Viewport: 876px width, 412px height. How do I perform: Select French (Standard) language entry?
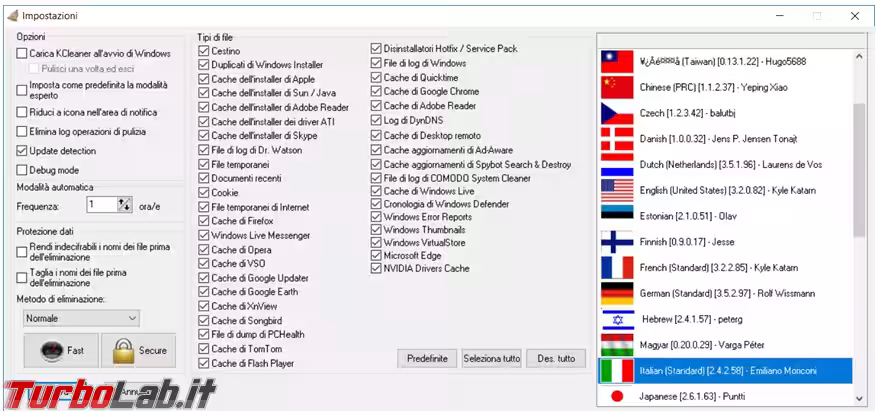pos(726,267)
